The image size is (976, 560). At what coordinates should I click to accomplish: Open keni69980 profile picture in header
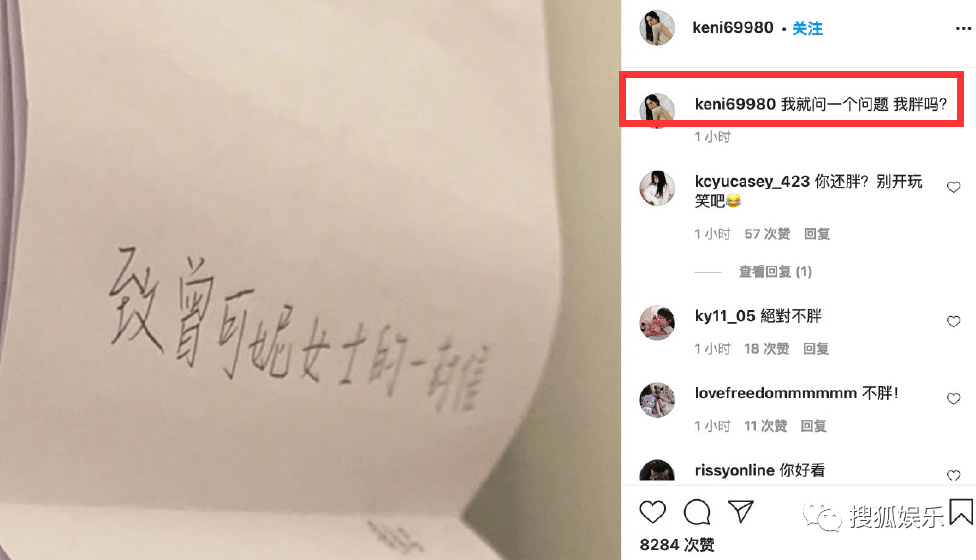pyautogui.click(x=657, y=28)
